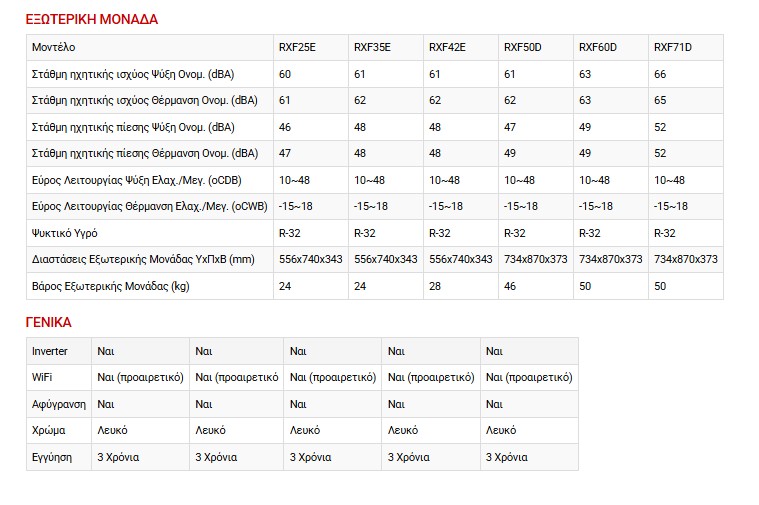Click the Inverter row label
The image size is (759, 505).
(50, 351)
